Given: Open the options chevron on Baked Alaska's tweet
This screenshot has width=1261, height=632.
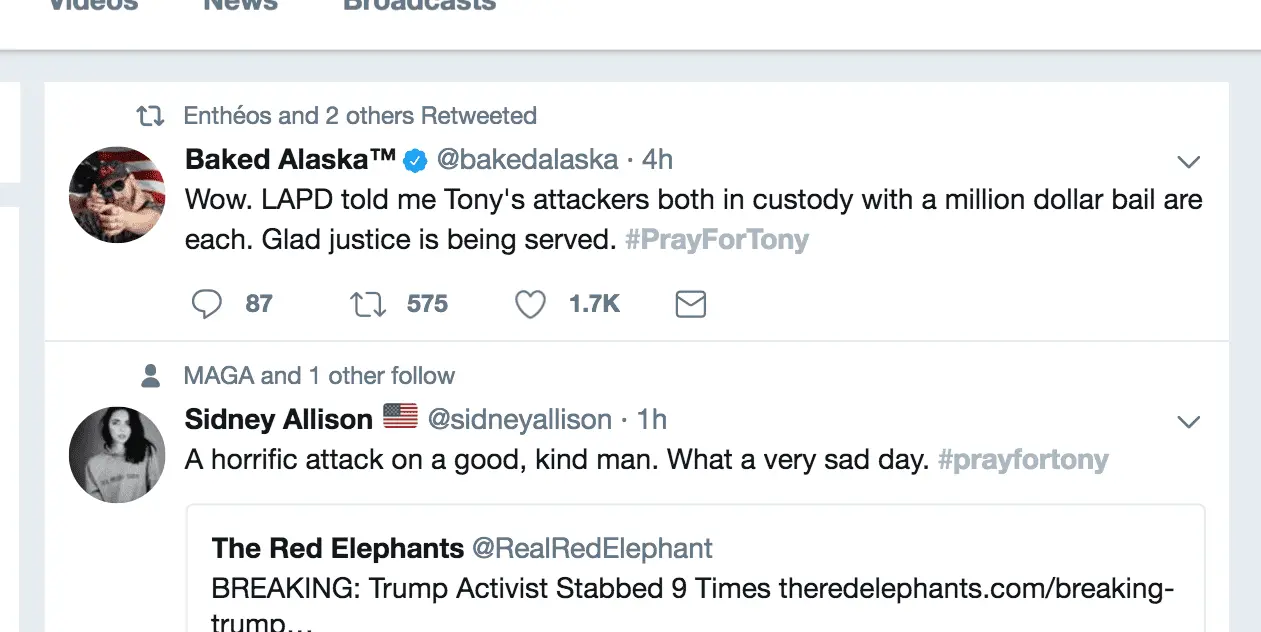Looking at the screenshot, I should 1188,162.
